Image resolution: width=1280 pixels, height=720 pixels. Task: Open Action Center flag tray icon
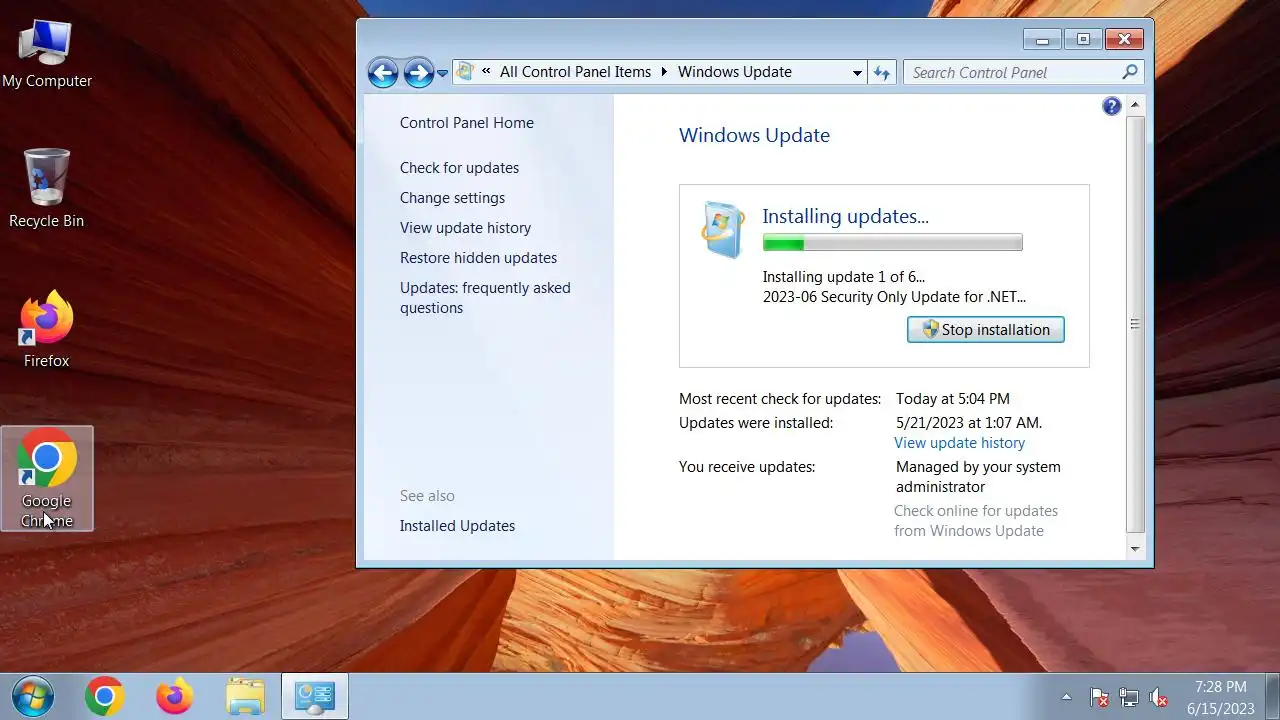(1099, 697)
